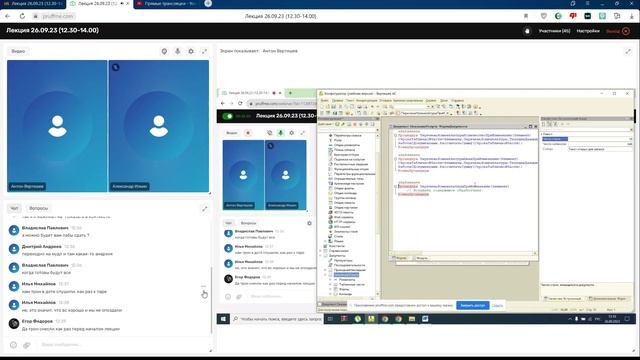The width and height of the screenshot is (640, 360).
Task: Expand Формы node in the tree
Action: [331, 289]
